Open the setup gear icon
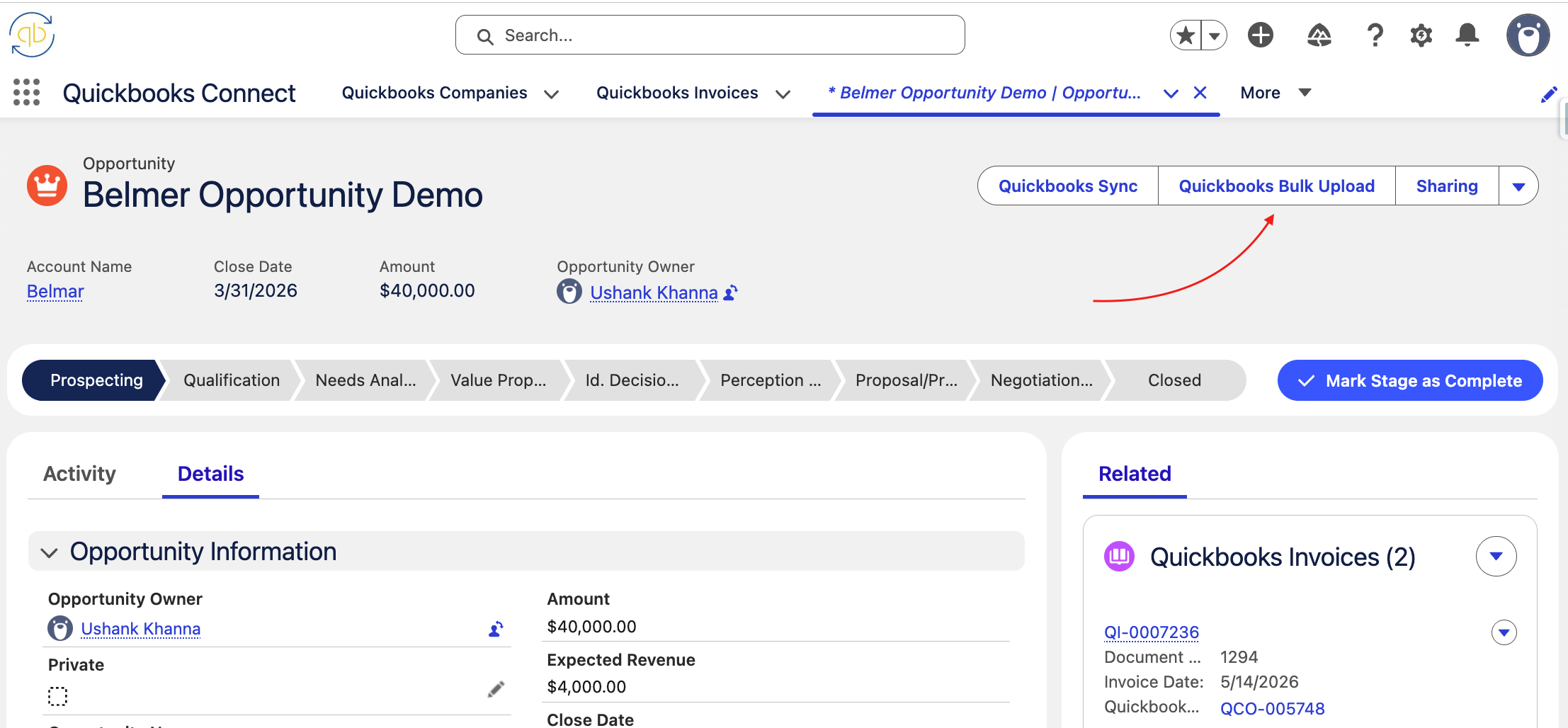The image size is (1568, 728). pos(1421,35)
